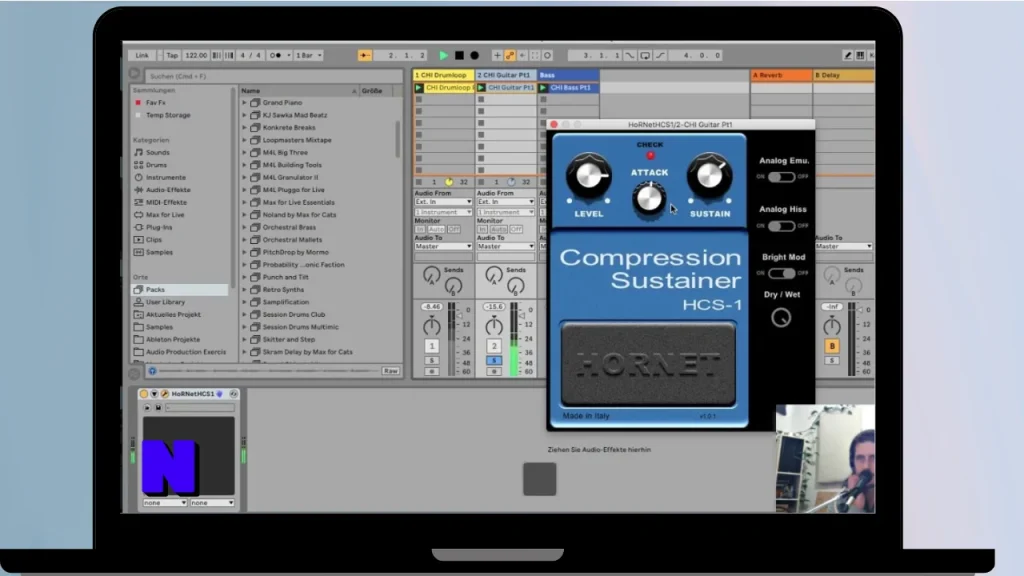Image resolution: width=1024 pixels, height=576 pixels.
Task: Toggle the Follow button in transport bar
Action: coord(364,56)
